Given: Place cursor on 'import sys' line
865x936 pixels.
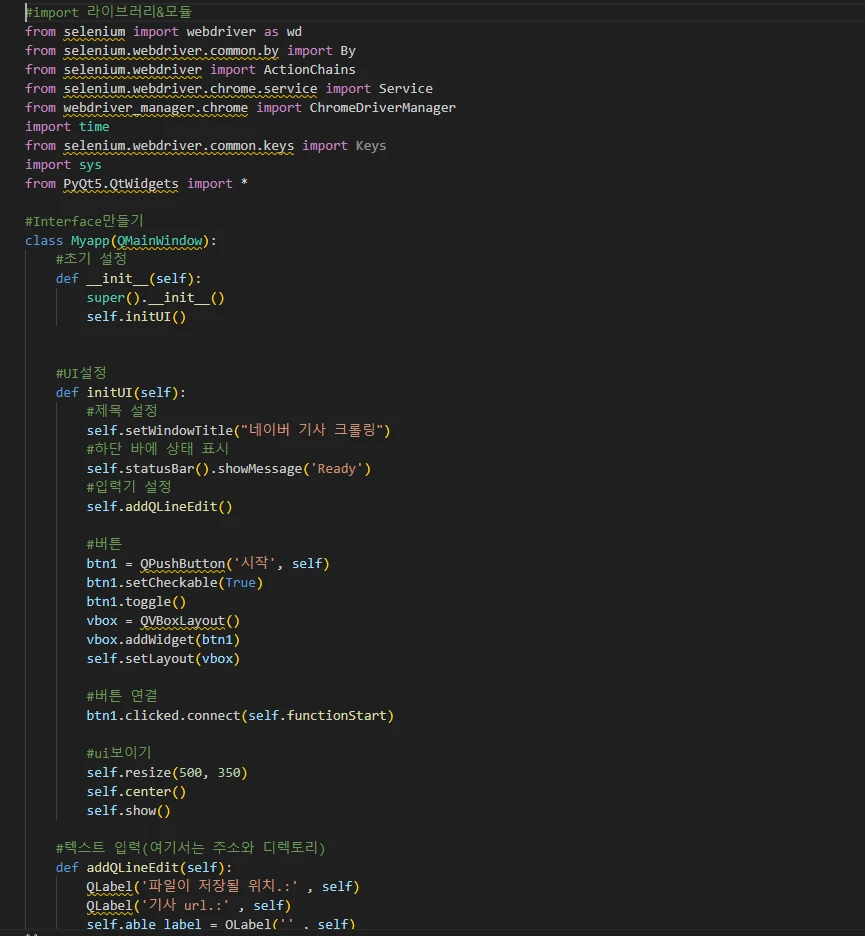Looking at the screenshot, I should click(63, 164).
